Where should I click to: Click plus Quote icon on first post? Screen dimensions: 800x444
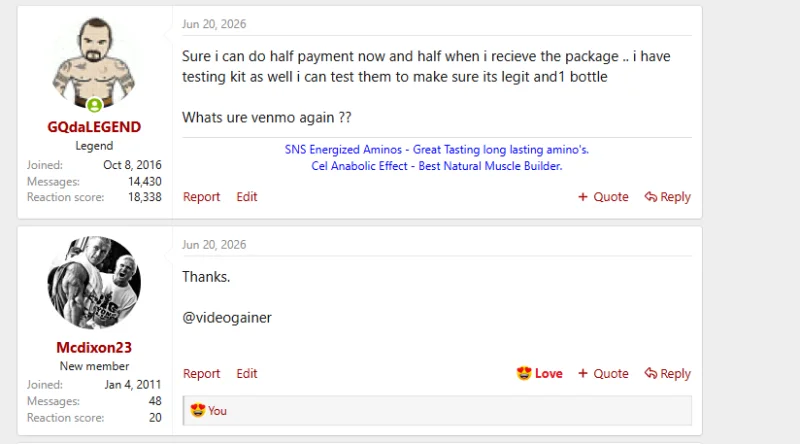[583, 197]
